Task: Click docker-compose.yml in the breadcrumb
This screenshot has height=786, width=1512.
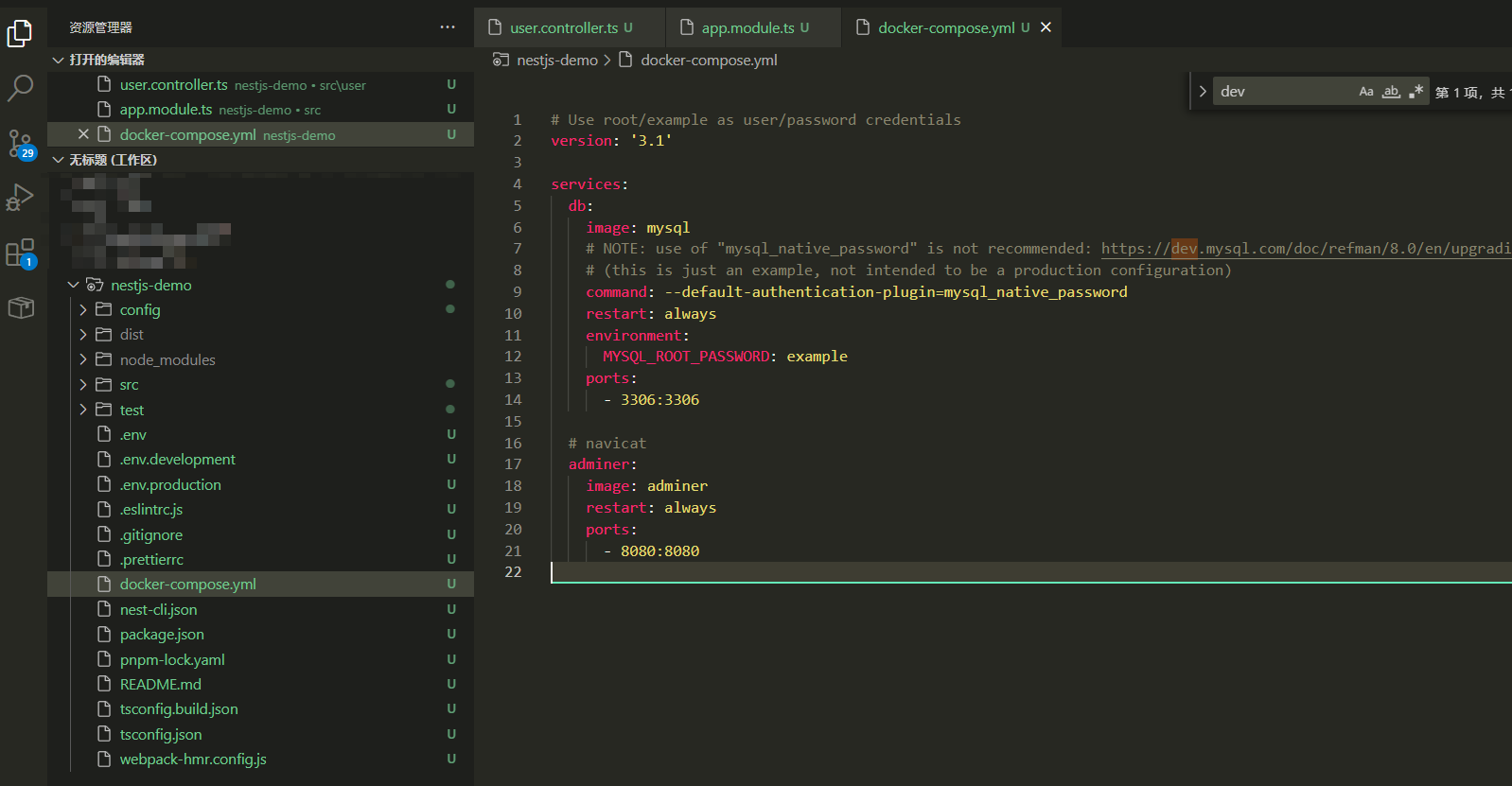Action: click(709, 60)
